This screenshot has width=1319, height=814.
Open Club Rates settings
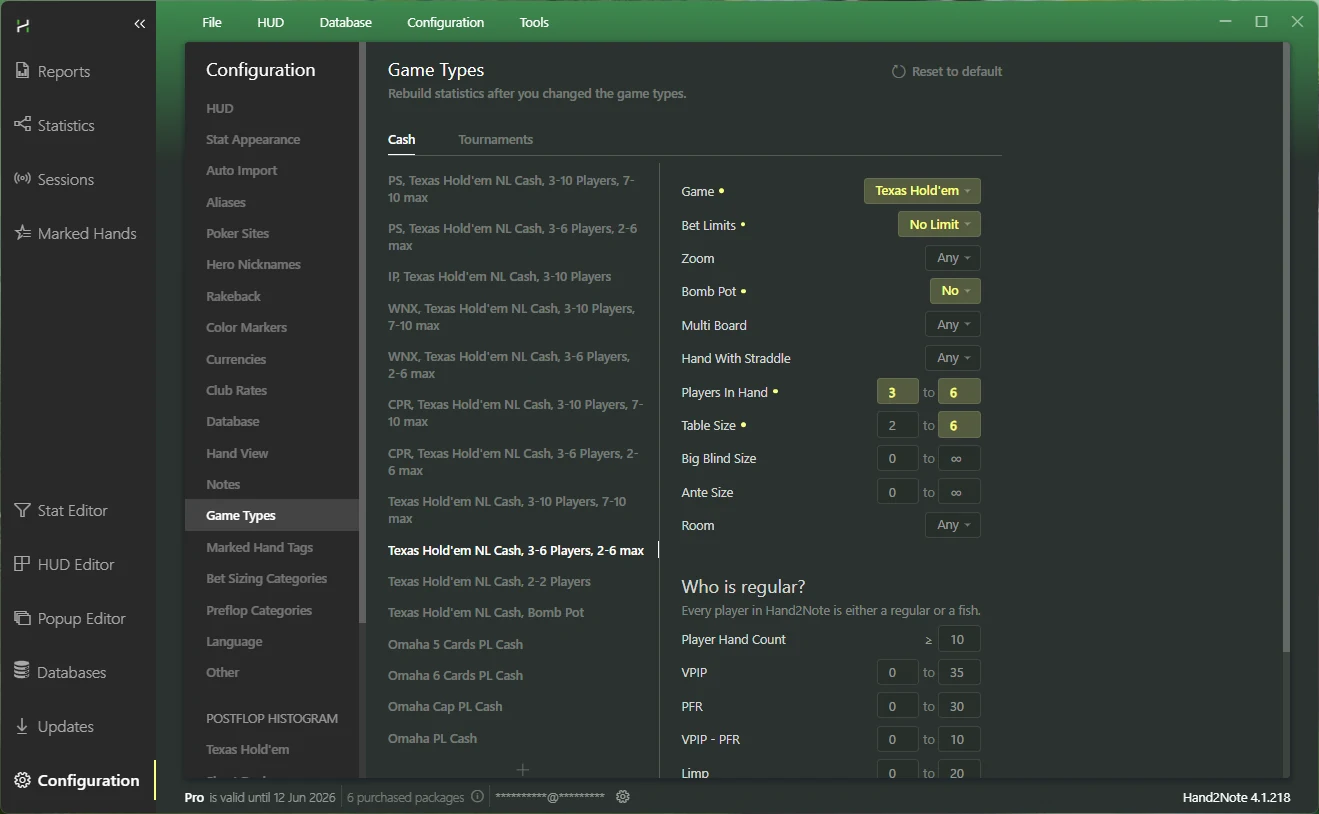[237, 391]
